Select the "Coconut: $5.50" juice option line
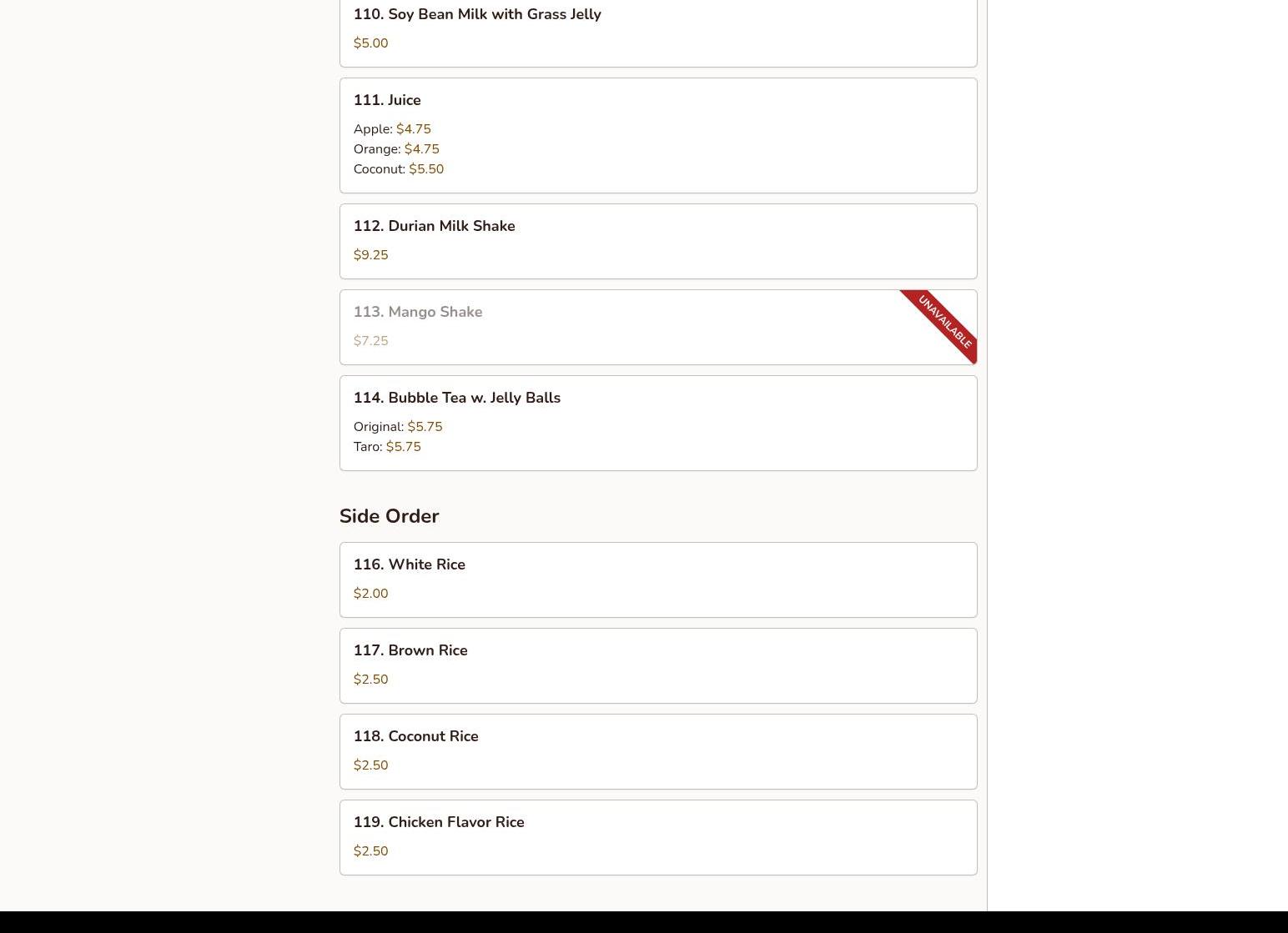The width and height of the screenshot is (1288, 933). 399,169
